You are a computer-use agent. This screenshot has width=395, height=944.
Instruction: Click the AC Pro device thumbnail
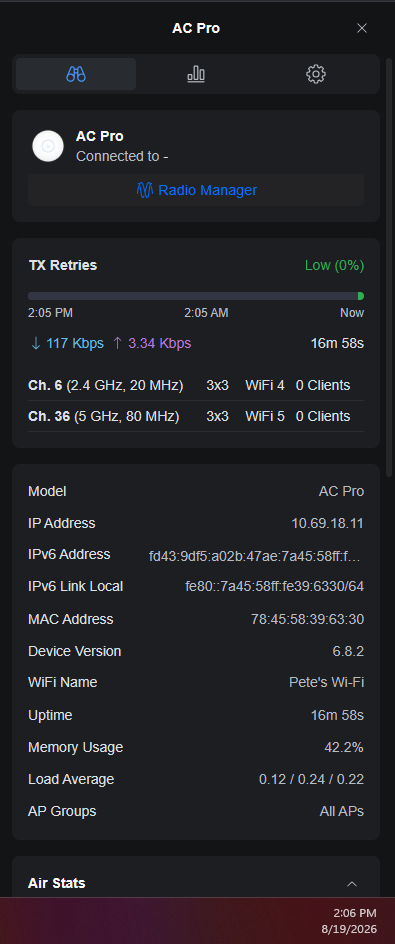[x=48, y=146]
